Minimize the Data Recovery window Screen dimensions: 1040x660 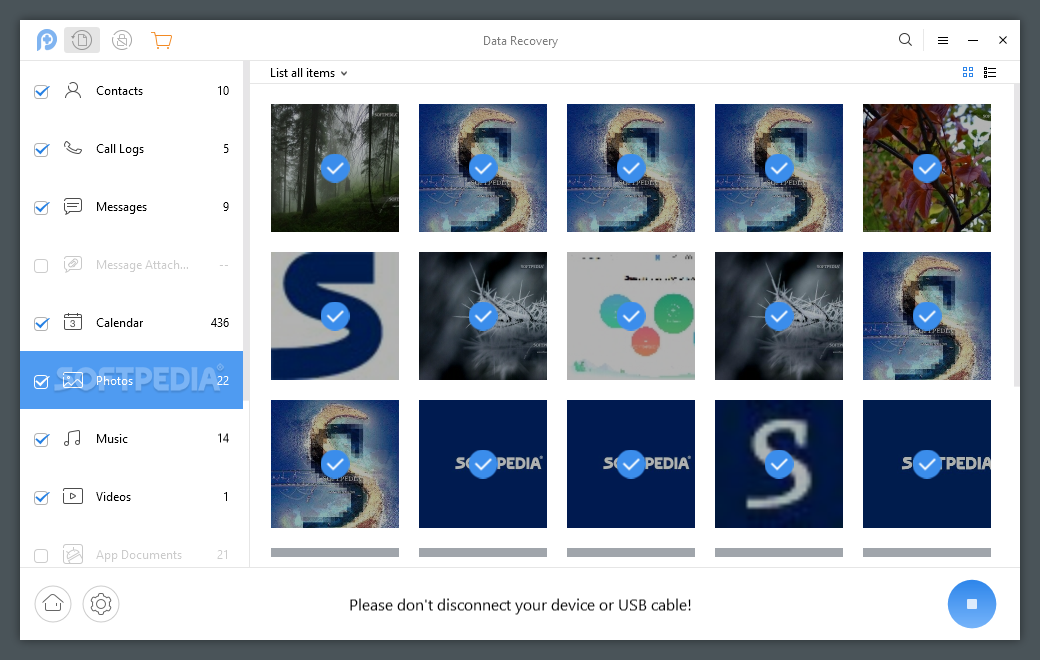(x=972, y=40)
